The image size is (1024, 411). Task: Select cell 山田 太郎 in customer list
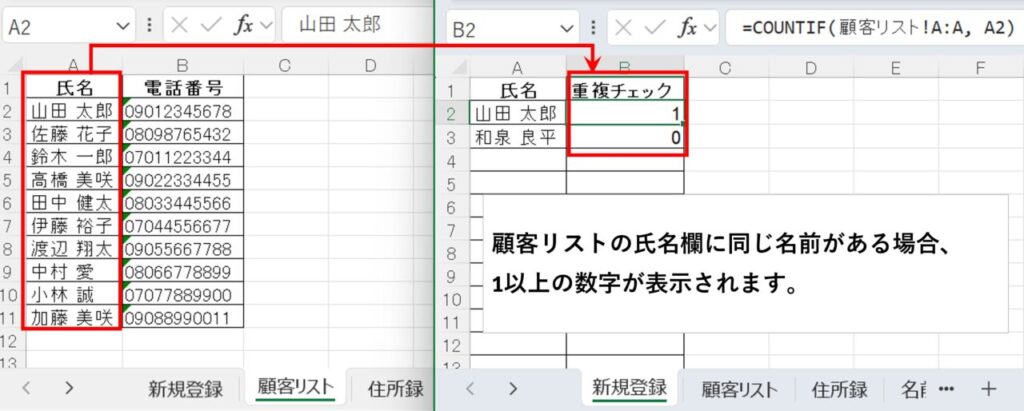72,110
